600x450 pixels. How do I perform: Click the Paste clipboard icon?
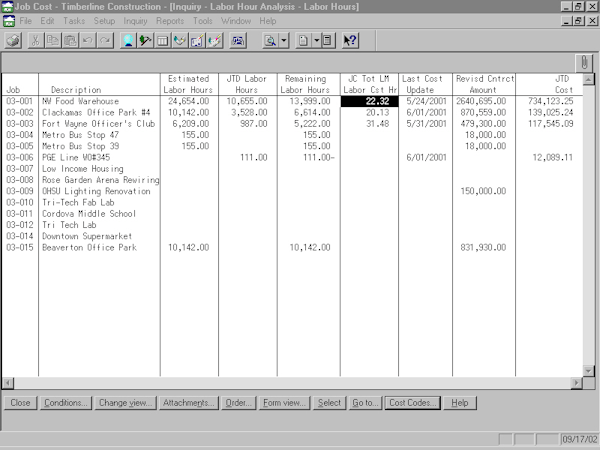tap(70, 40)
